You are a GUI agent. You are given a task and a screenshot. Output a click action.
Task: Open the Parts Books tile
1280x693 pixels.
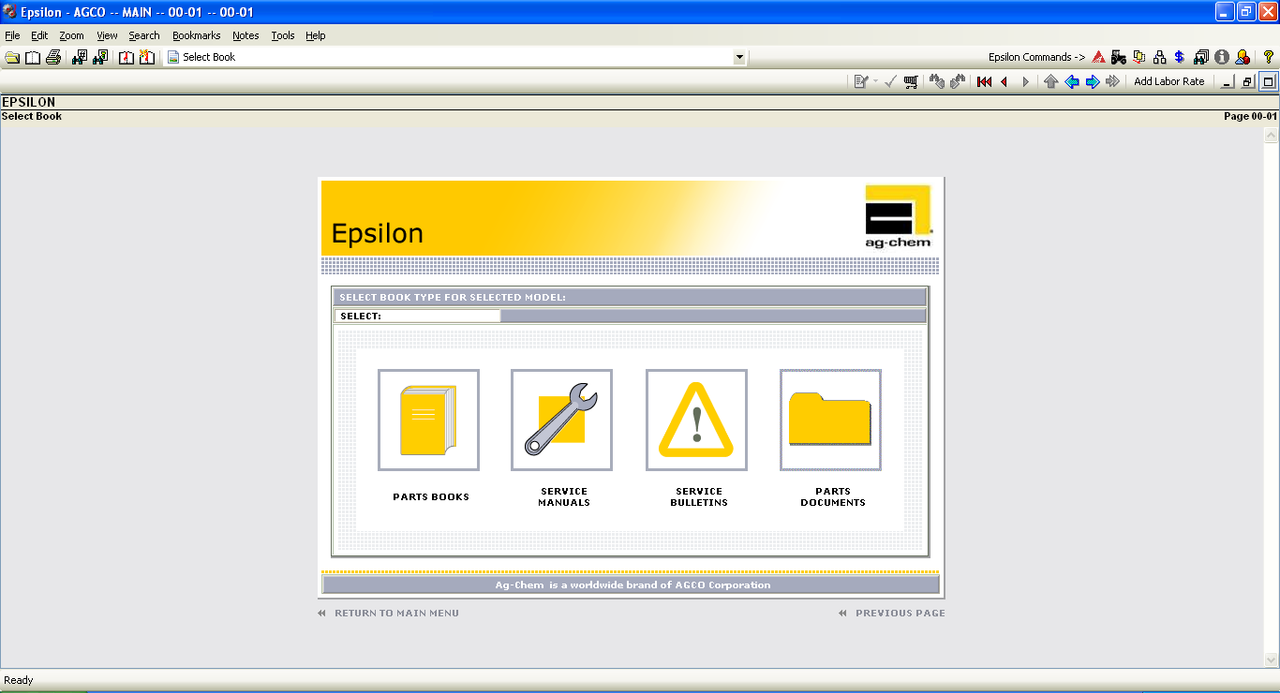tap(428, 420)
